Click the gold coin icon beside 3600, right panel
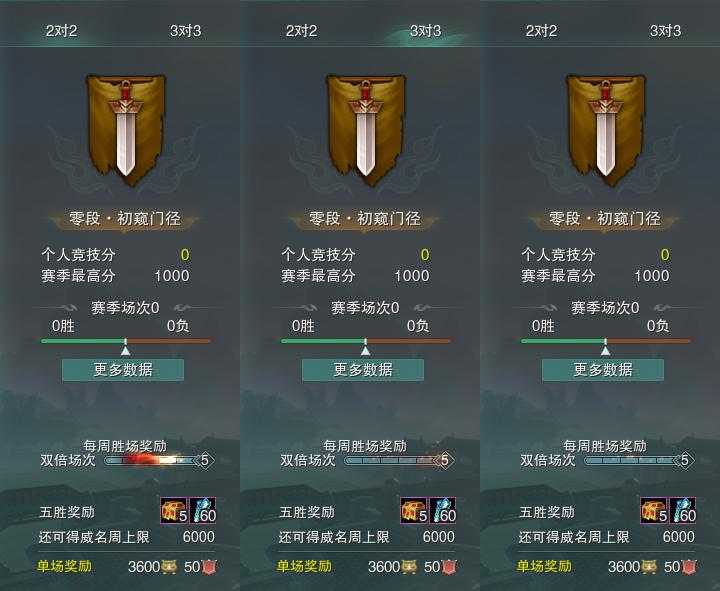Viewport: 720px width, 591px height. coord(648,567)
